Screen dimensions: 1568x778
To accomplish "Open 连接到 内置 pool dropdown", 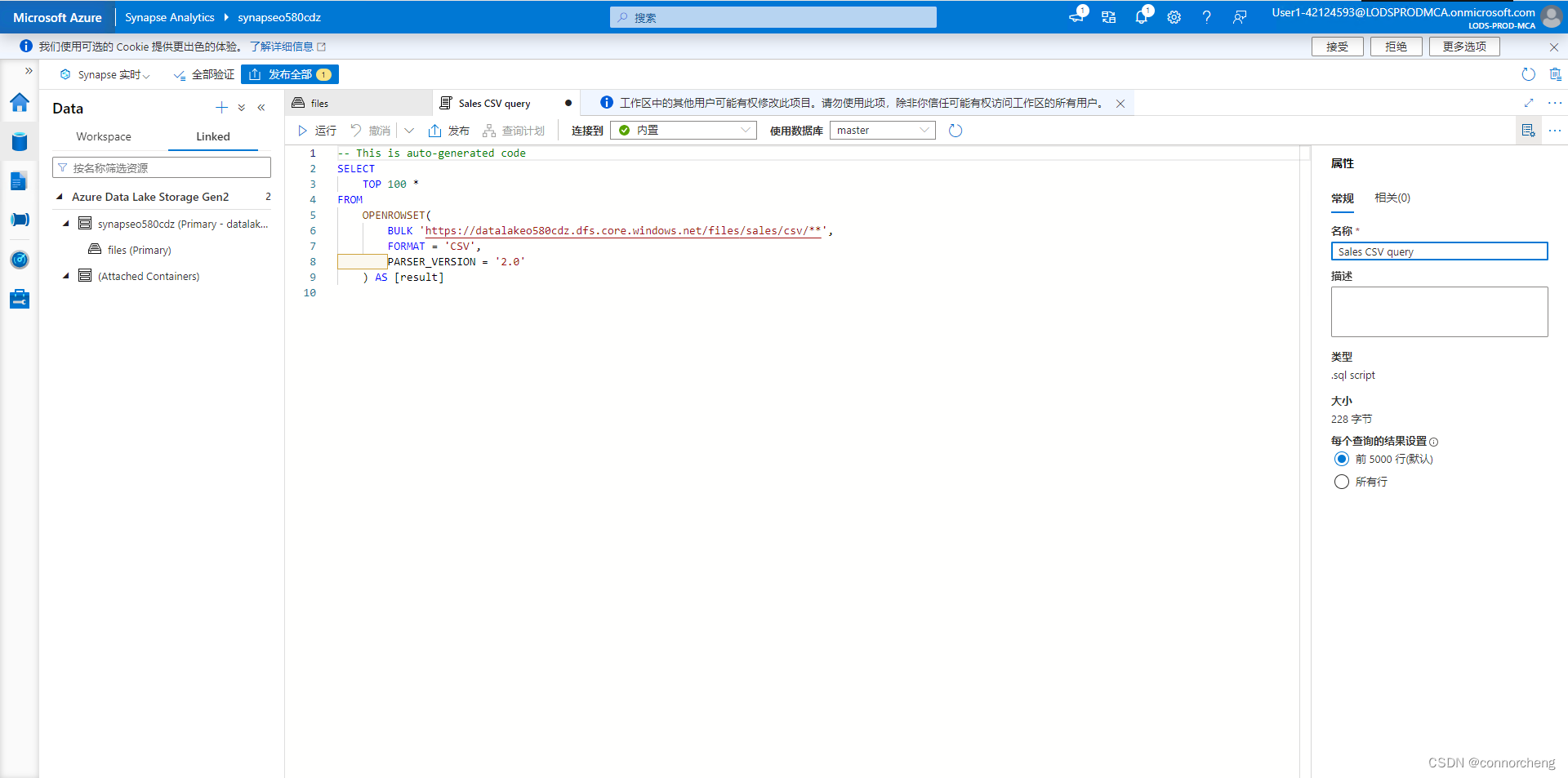I will pos(684,131).
